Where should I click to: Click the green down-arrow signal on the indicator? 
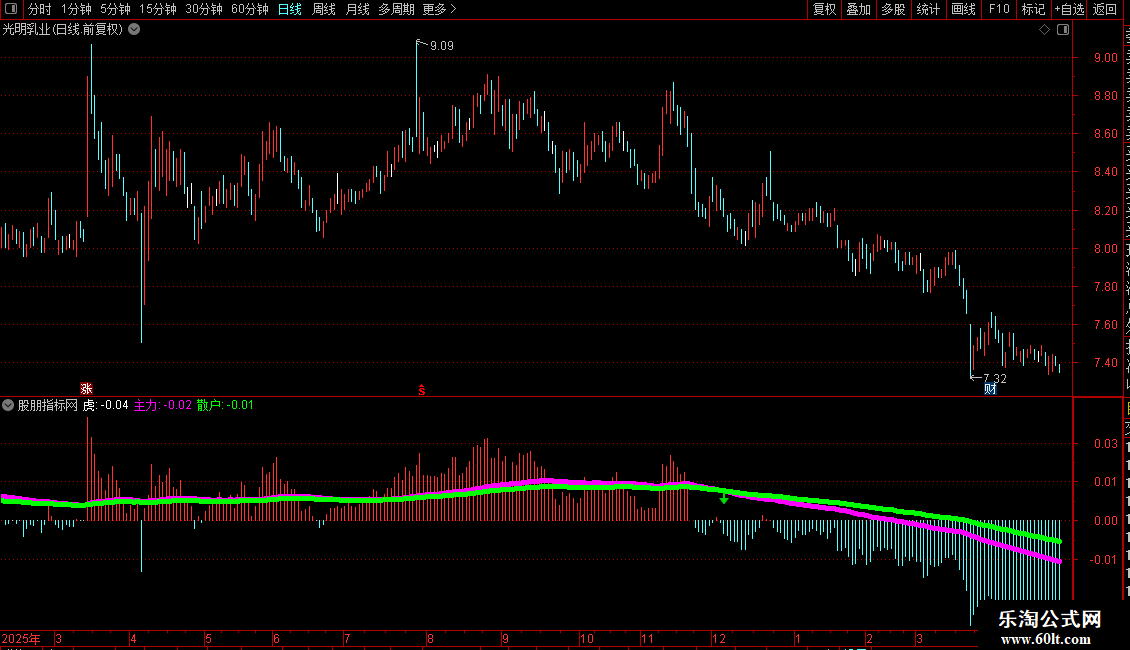pyautogui.click(x=724, y=498)
